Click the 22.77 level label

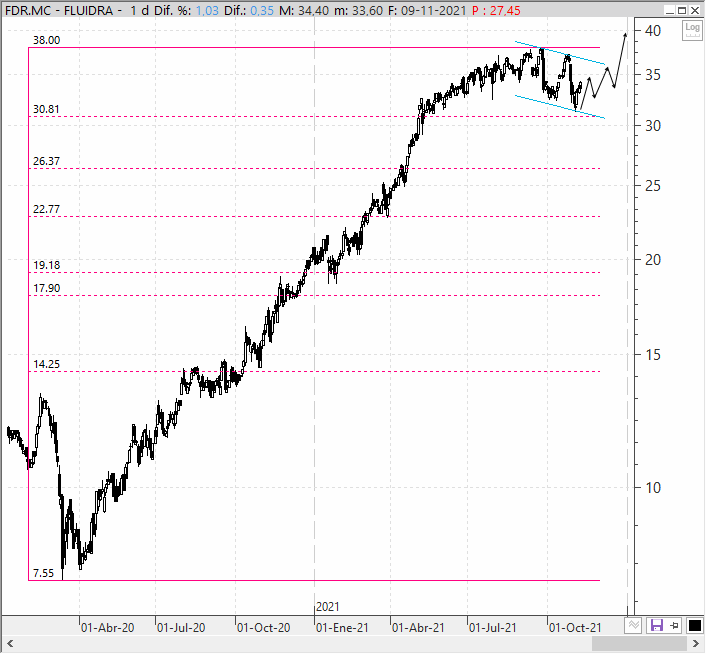(x=46, y=209)
